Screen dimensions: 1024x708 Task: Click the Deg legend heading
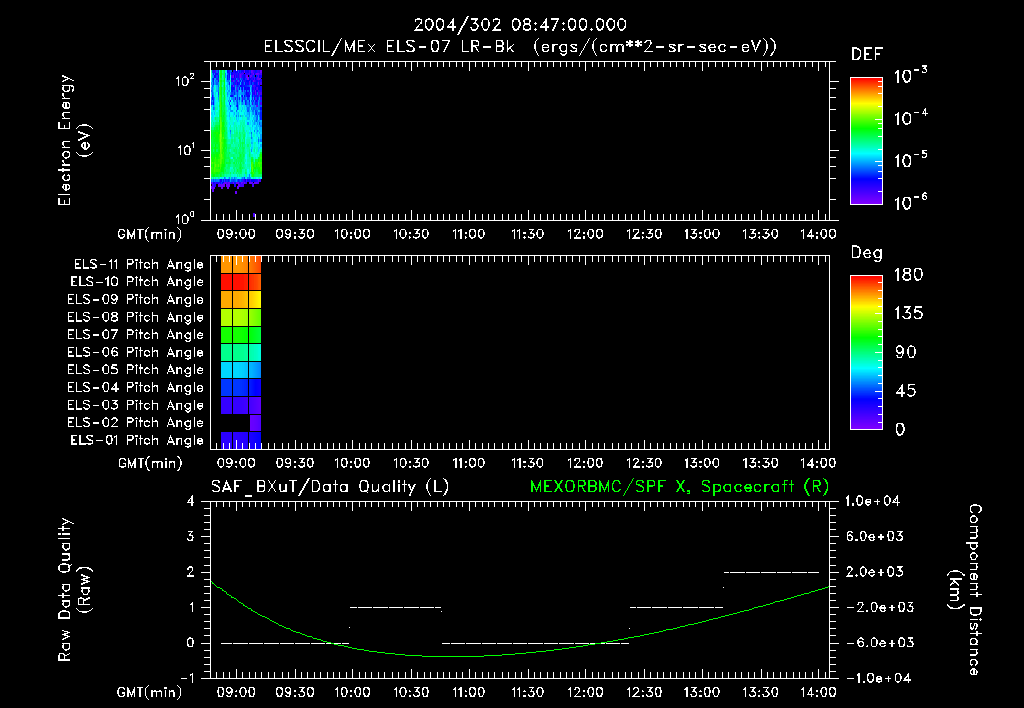867,252
